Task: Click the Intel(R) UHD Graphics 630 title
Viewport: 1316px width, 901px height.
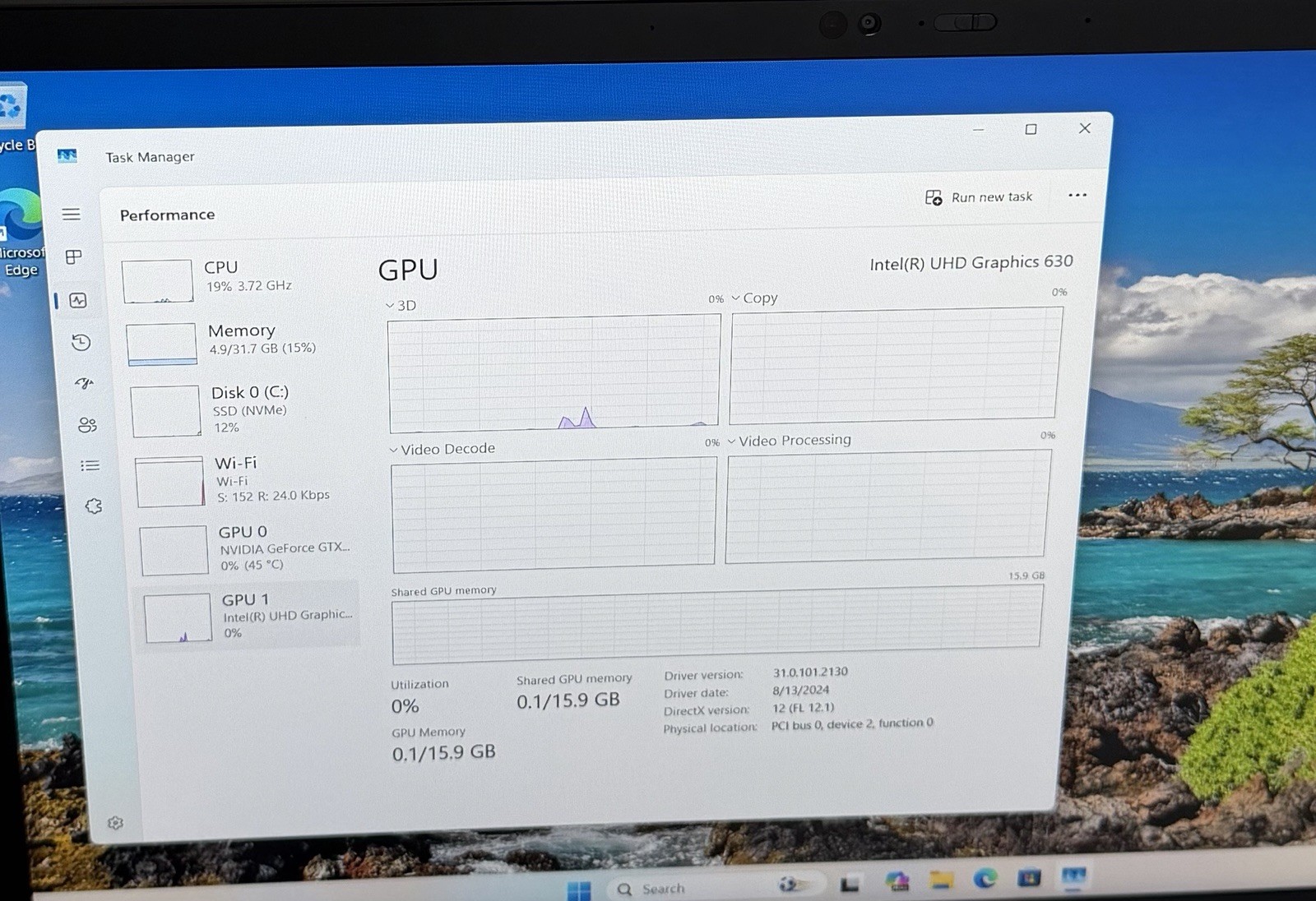Action: coord(971,263)
